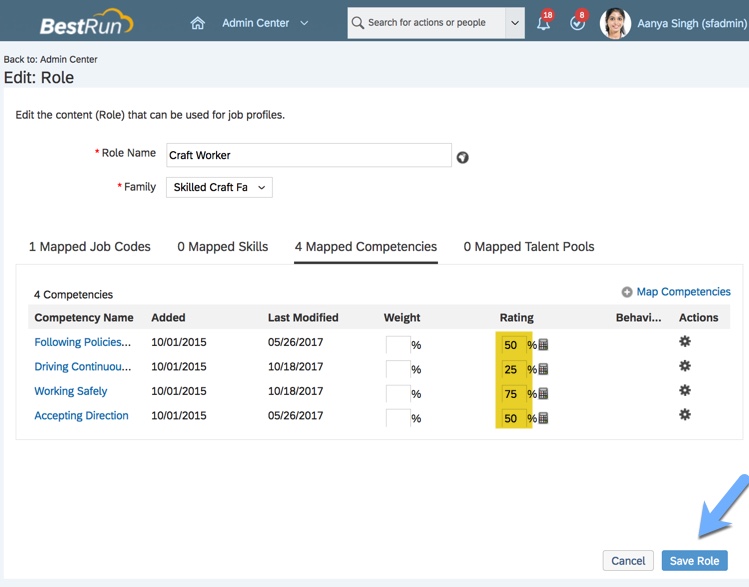Click Actions gear for Working Safely

pos(685,391)
